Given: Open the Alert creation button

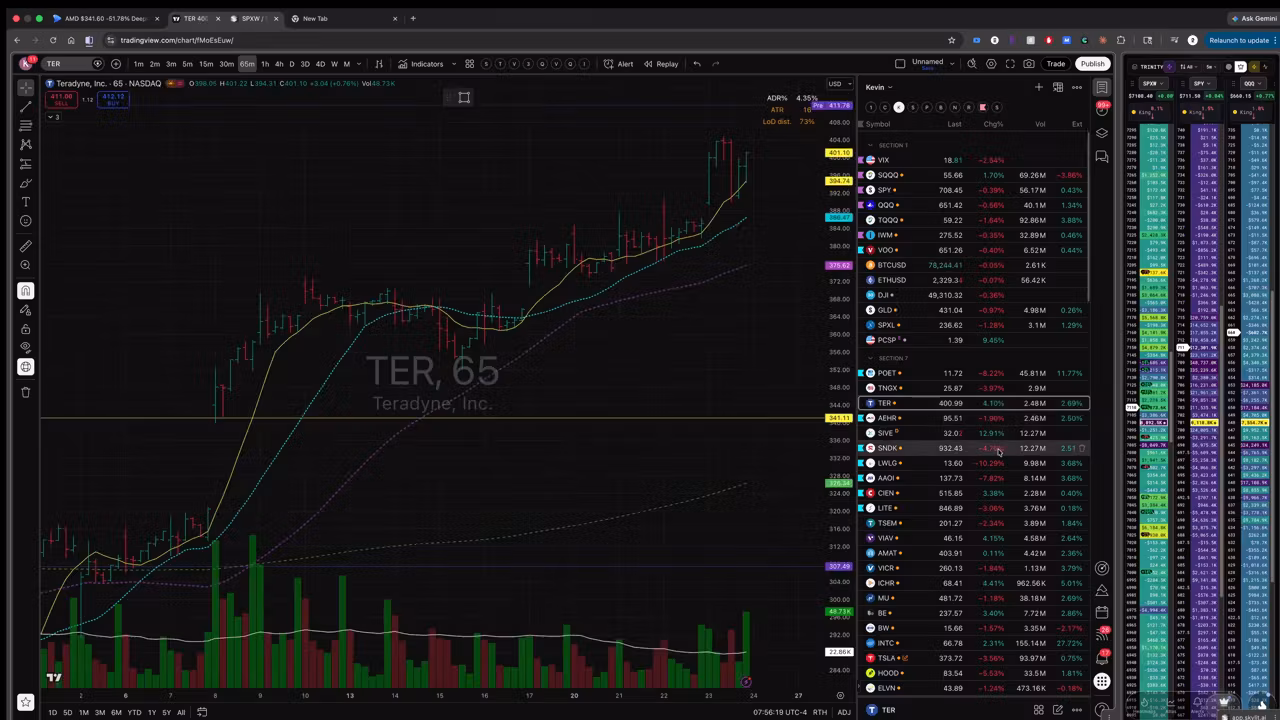Looking at the screenshot, I should [618, 64].
